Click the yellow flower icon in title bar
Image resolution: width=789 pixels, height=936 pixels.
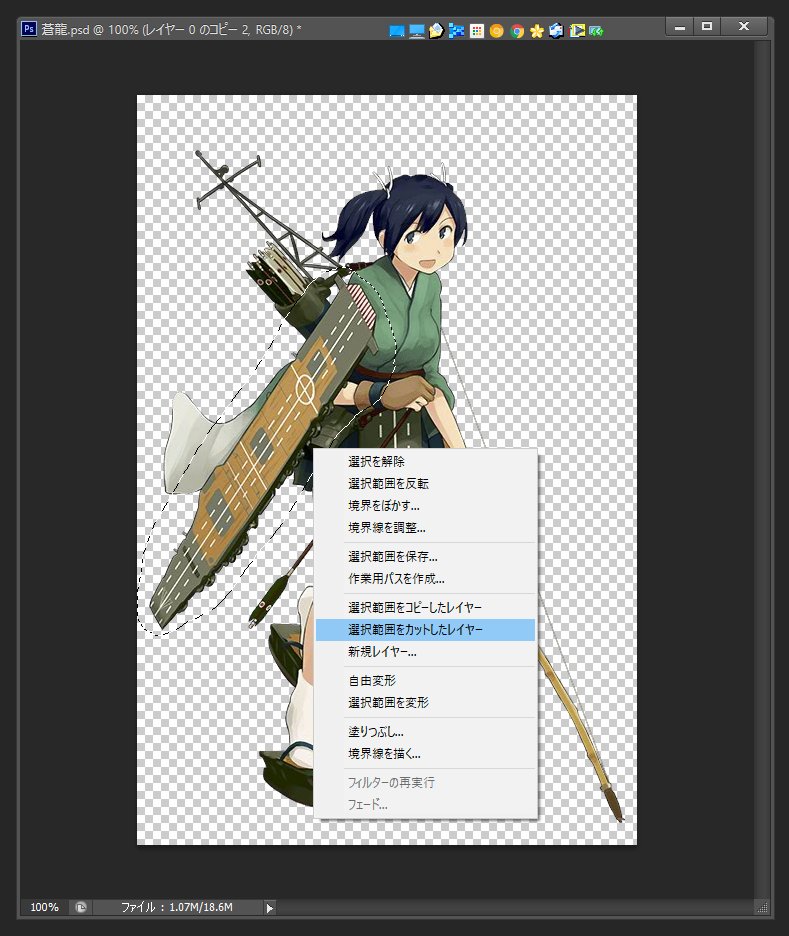pyautogui.click(x=537, y=30)
